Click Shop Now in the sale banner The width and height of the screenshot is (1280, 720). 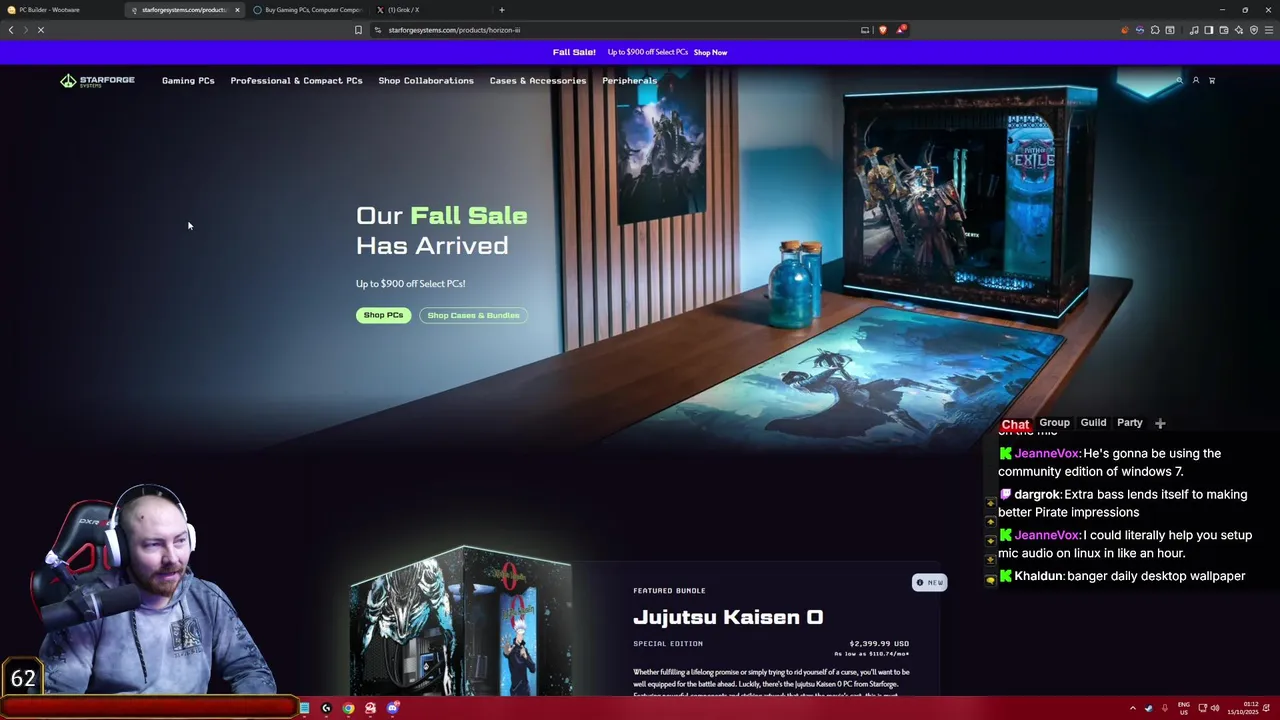pyautogui.click(x=710, y=52)
